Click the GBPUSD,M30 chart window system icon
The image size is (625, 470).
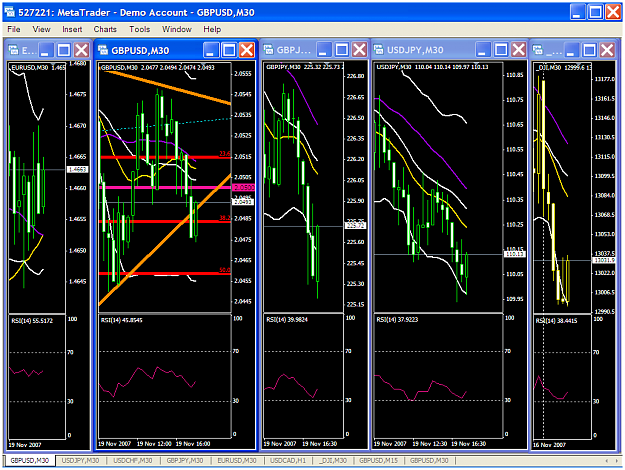tap(103, 50)
